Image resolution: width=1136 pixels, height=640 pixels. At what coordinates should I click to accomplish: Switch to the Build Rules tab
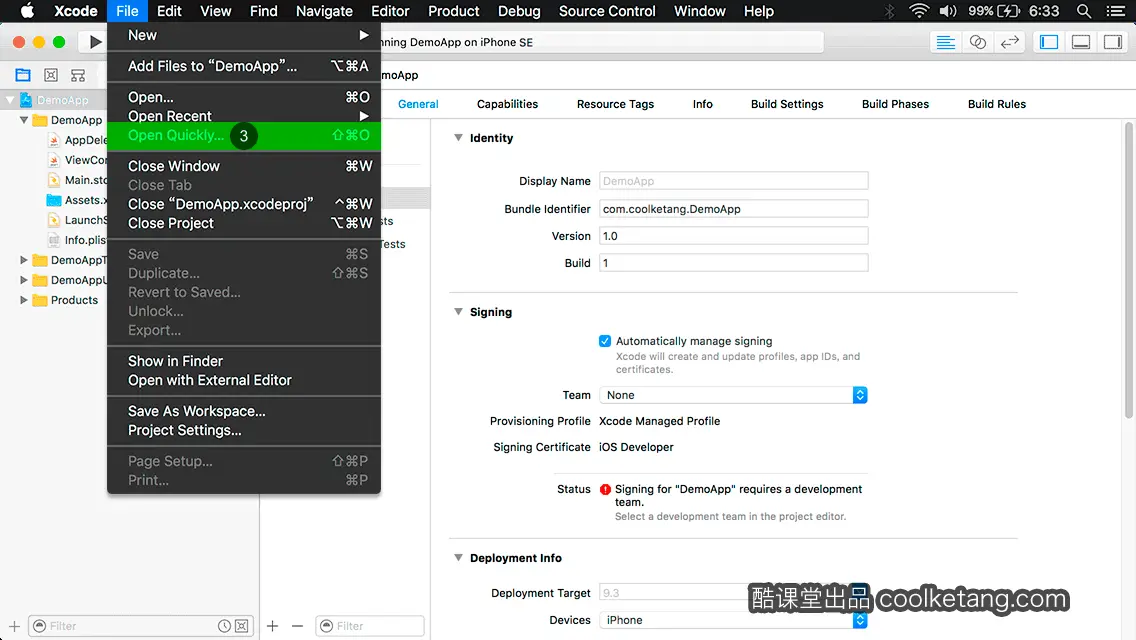pos(996,104)
